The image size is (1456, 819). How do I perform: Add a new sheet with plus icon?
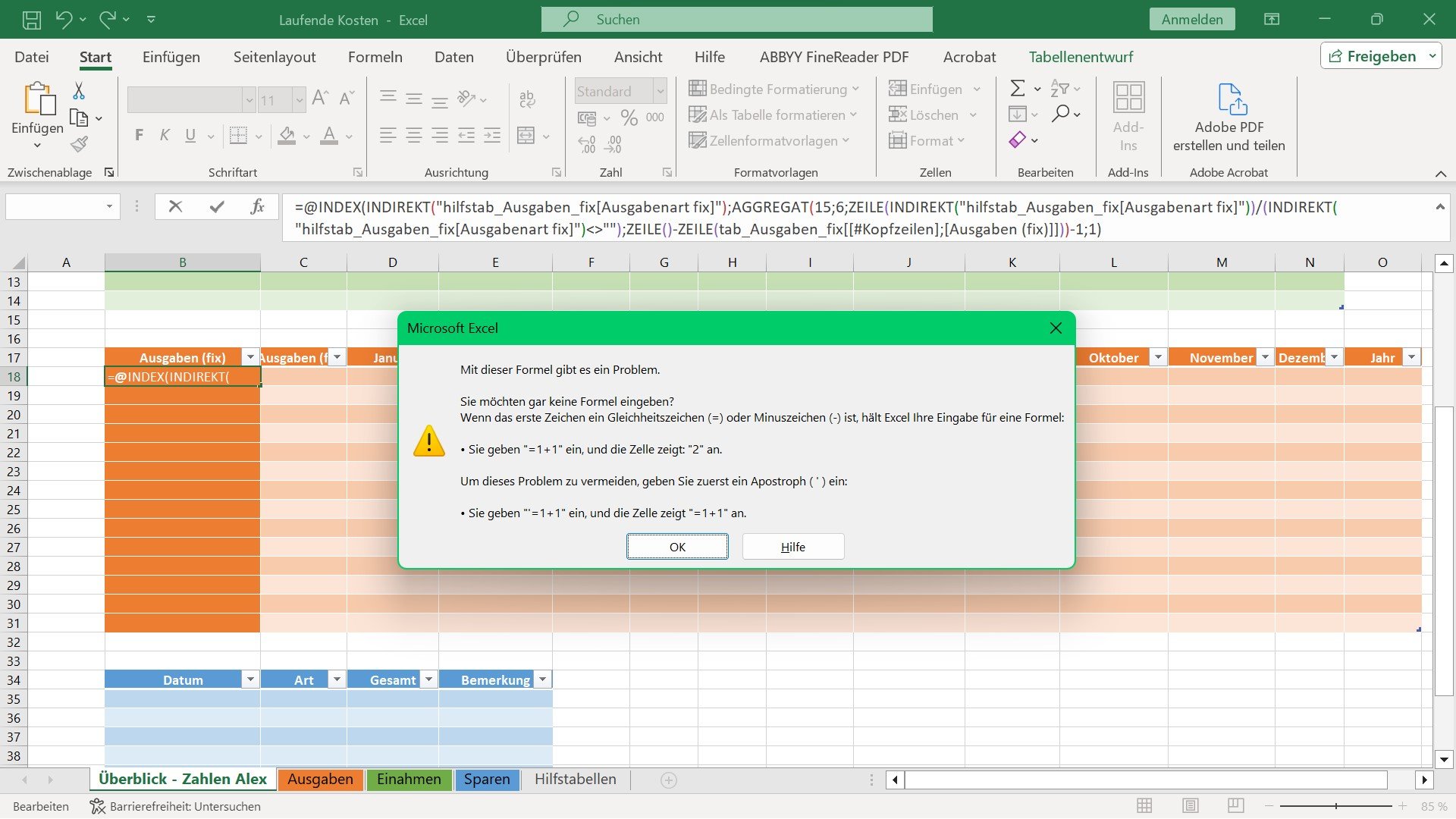click(668, 780)
